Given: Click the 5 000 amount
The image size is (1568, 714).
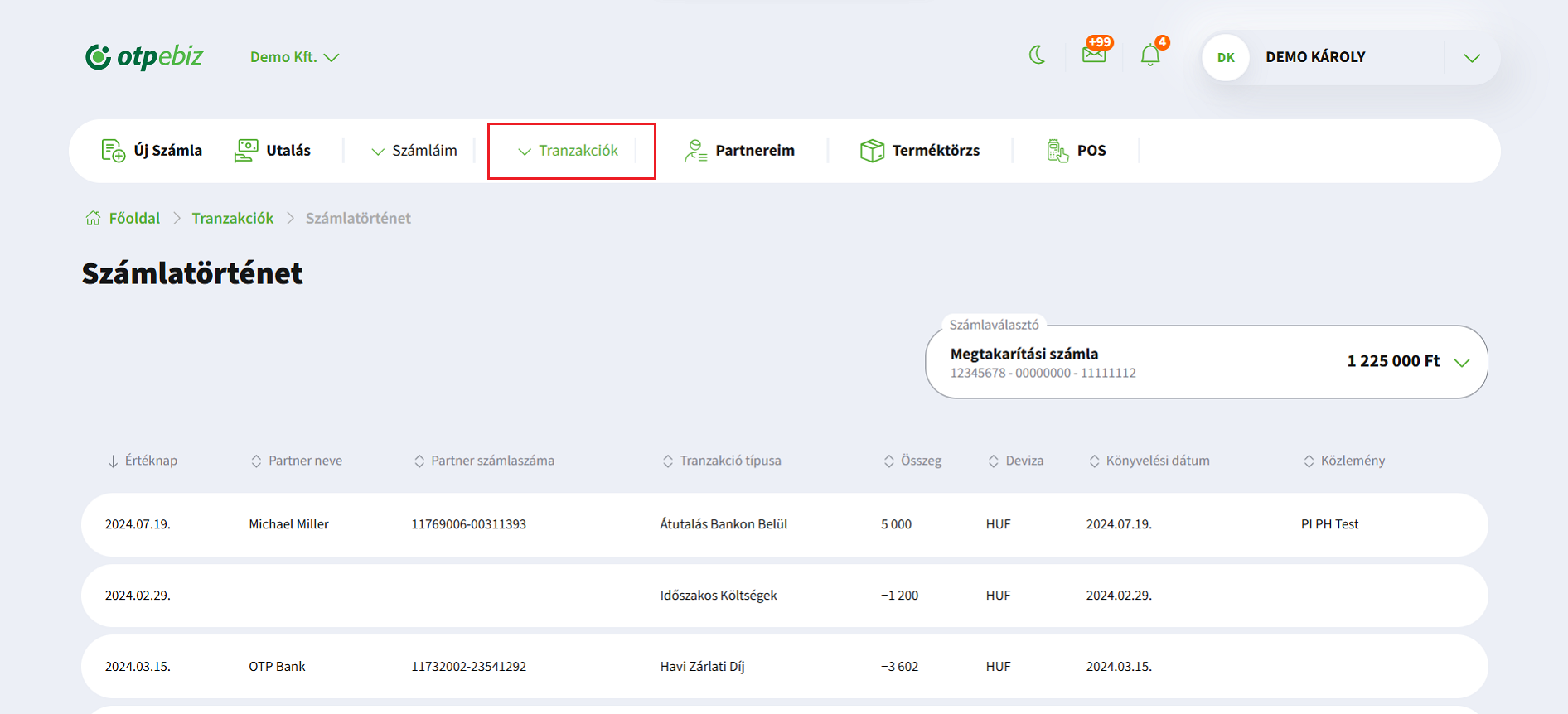Looking at the screenshot, I should click(x=897, y=524).
